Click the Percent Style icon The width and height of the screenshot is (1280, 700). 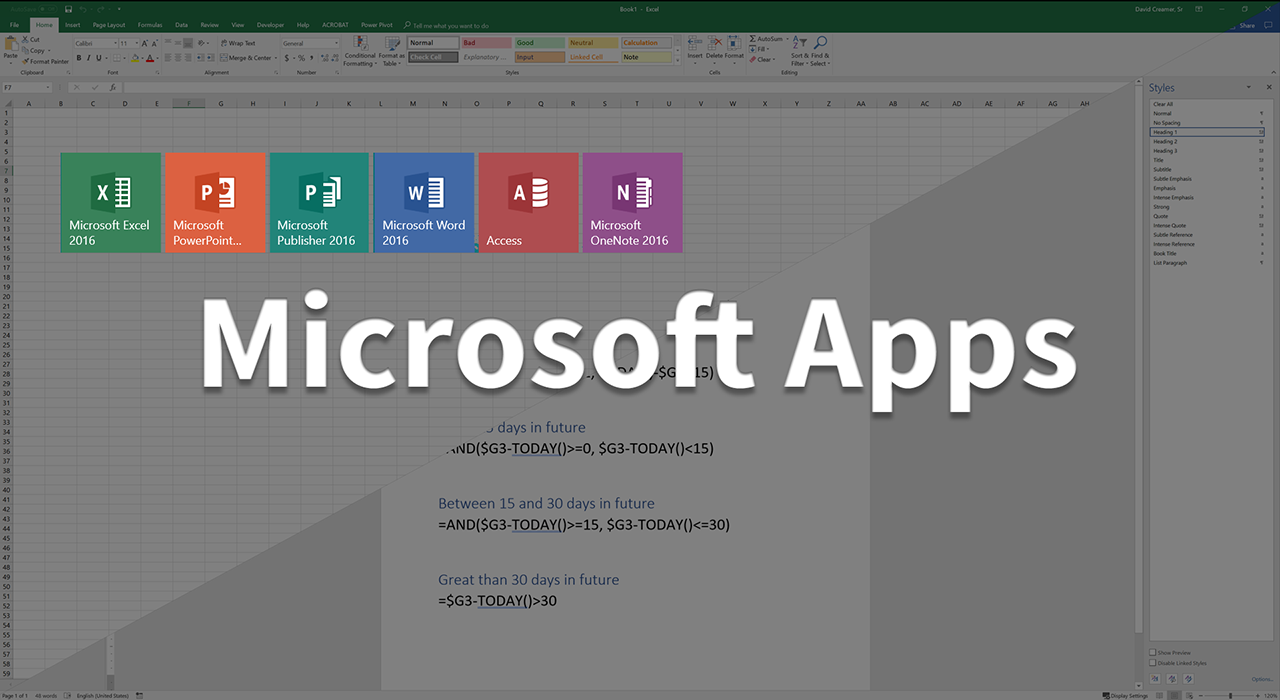coord(301,58)
